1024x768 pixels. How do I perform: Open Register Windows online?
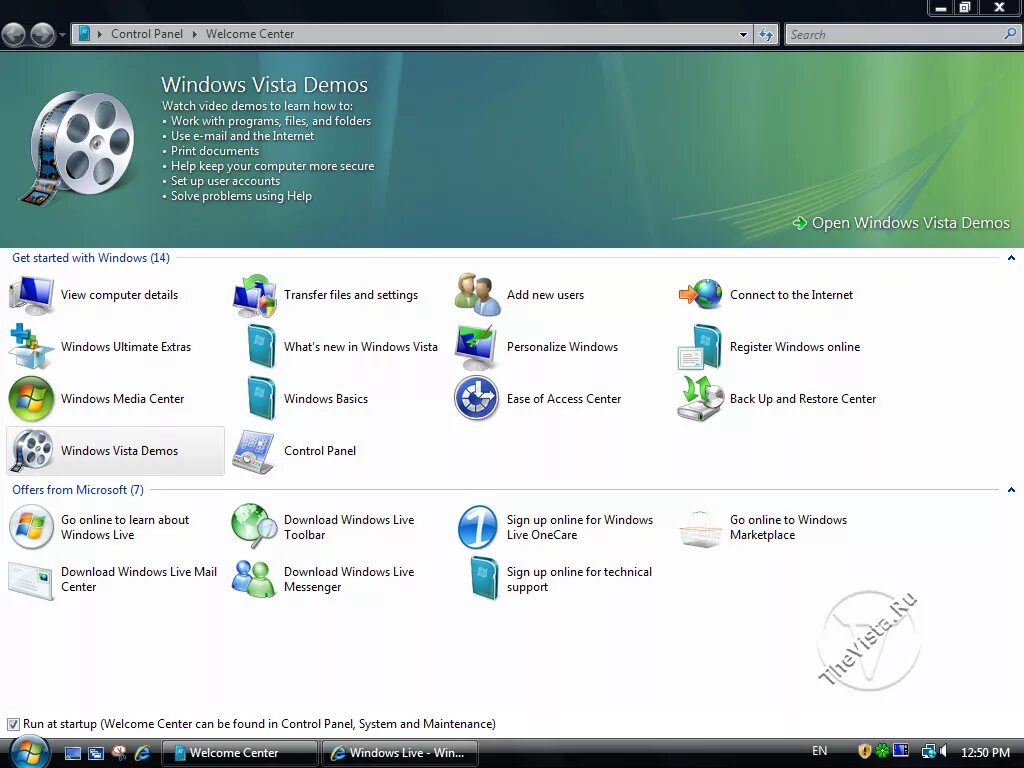click(784, 347)
